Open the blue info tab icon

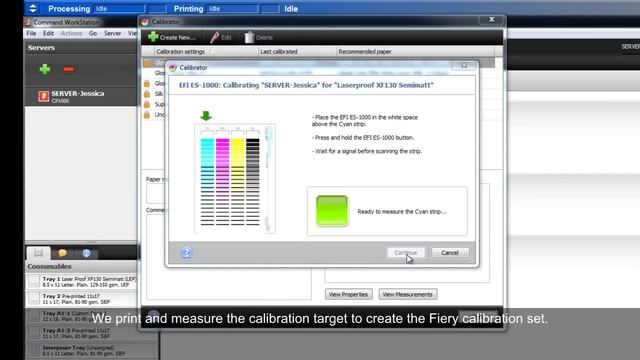[x=87, y=253]
